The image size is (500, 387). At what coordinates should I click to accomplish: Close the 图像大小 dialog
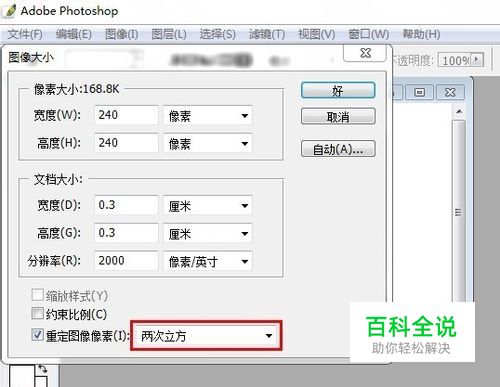[365, 53]
